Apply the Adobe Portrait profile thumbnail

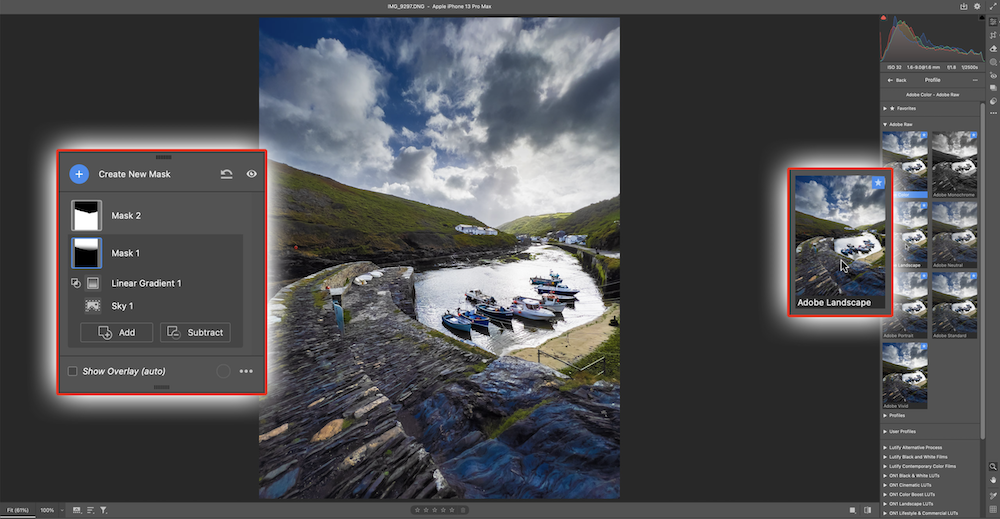pyautogui.click(x=905, y=305)
